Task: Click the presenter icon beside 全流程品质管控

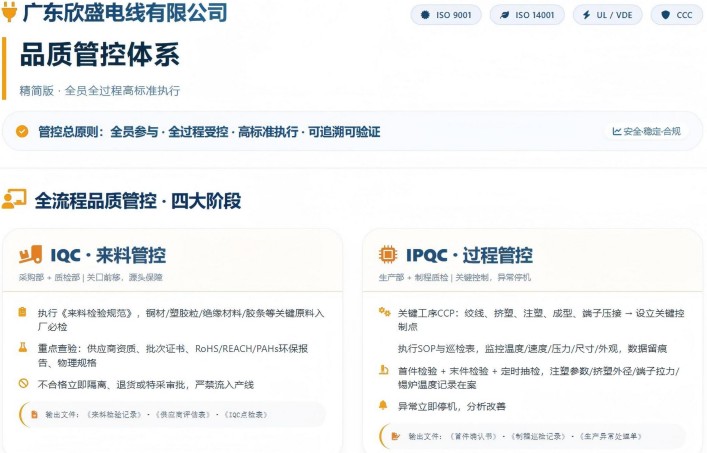Action: pos(14,199)
